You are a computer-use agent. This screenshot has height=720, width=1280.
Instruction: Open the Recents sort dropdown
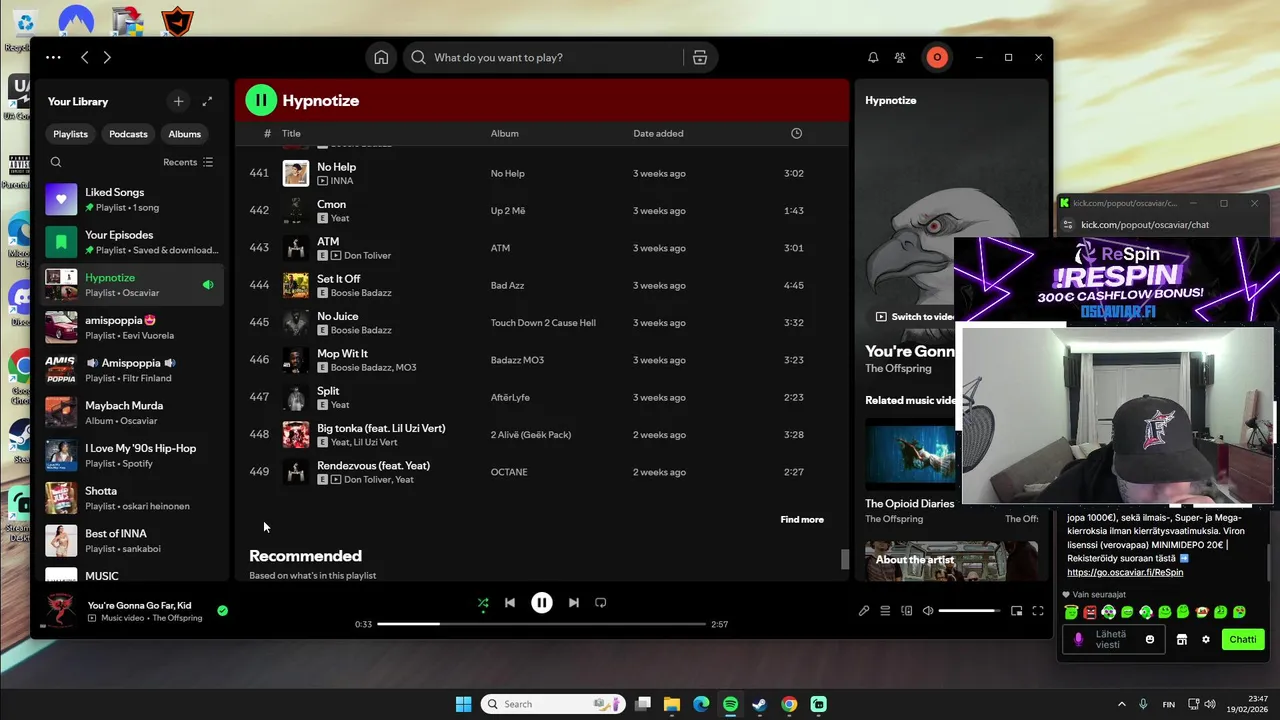pos(188,162)
